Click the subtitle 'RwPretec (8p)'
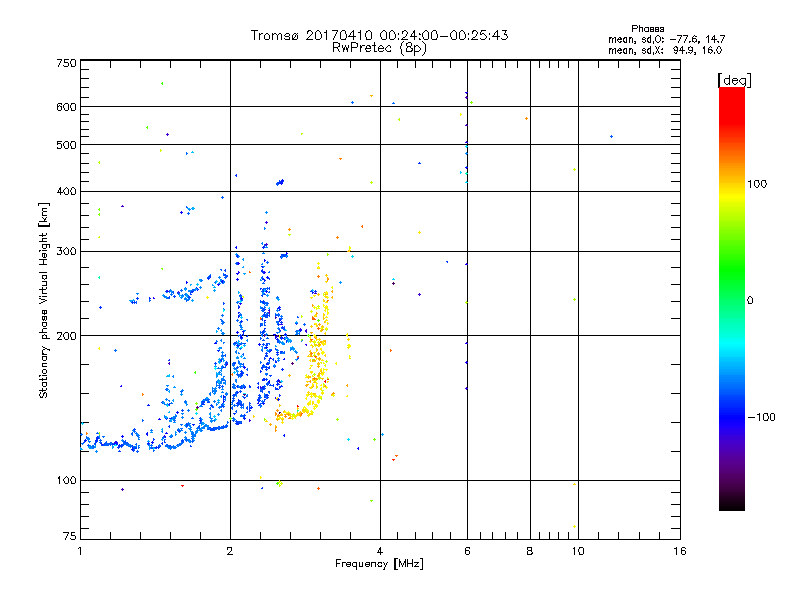800x600 pixels. click(x=379, y=48)
